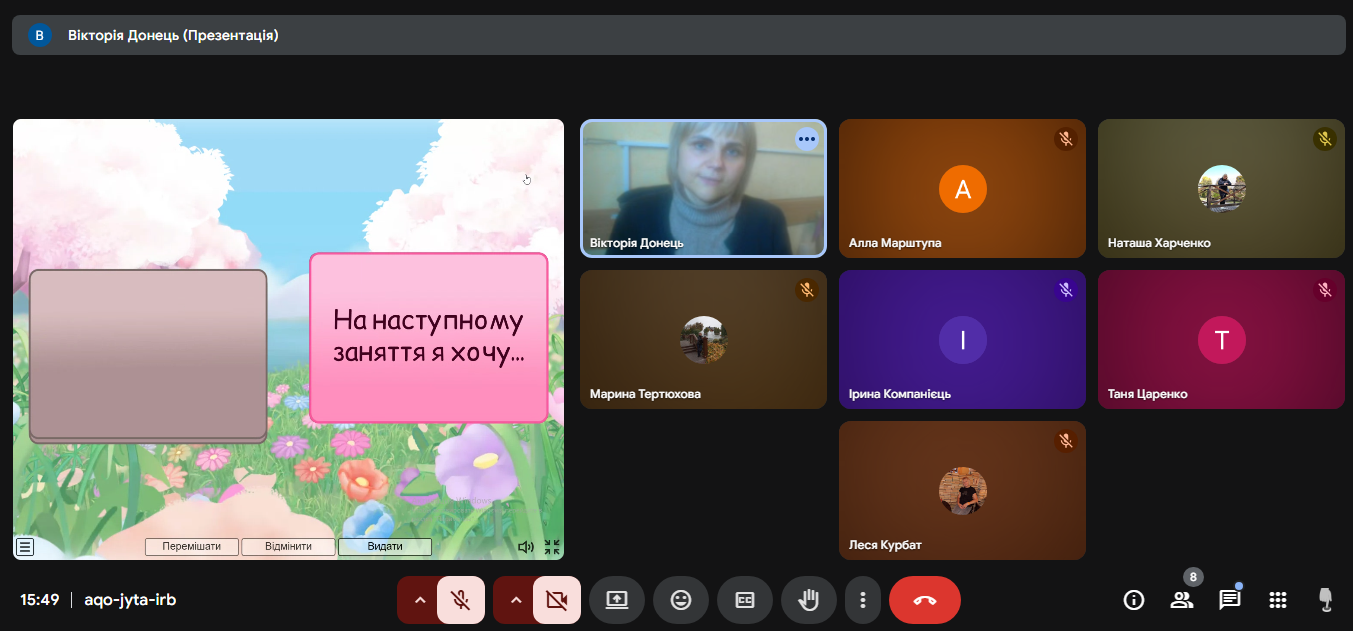The height and width of the screenshot is (631, 1353).
Task: Raise your hand
Action: 809,600
